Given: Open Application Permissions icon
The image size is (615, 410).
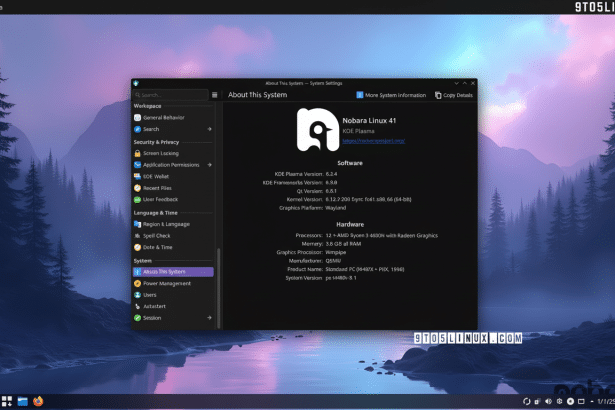Looking at the screenshot, I should (137, 165).
